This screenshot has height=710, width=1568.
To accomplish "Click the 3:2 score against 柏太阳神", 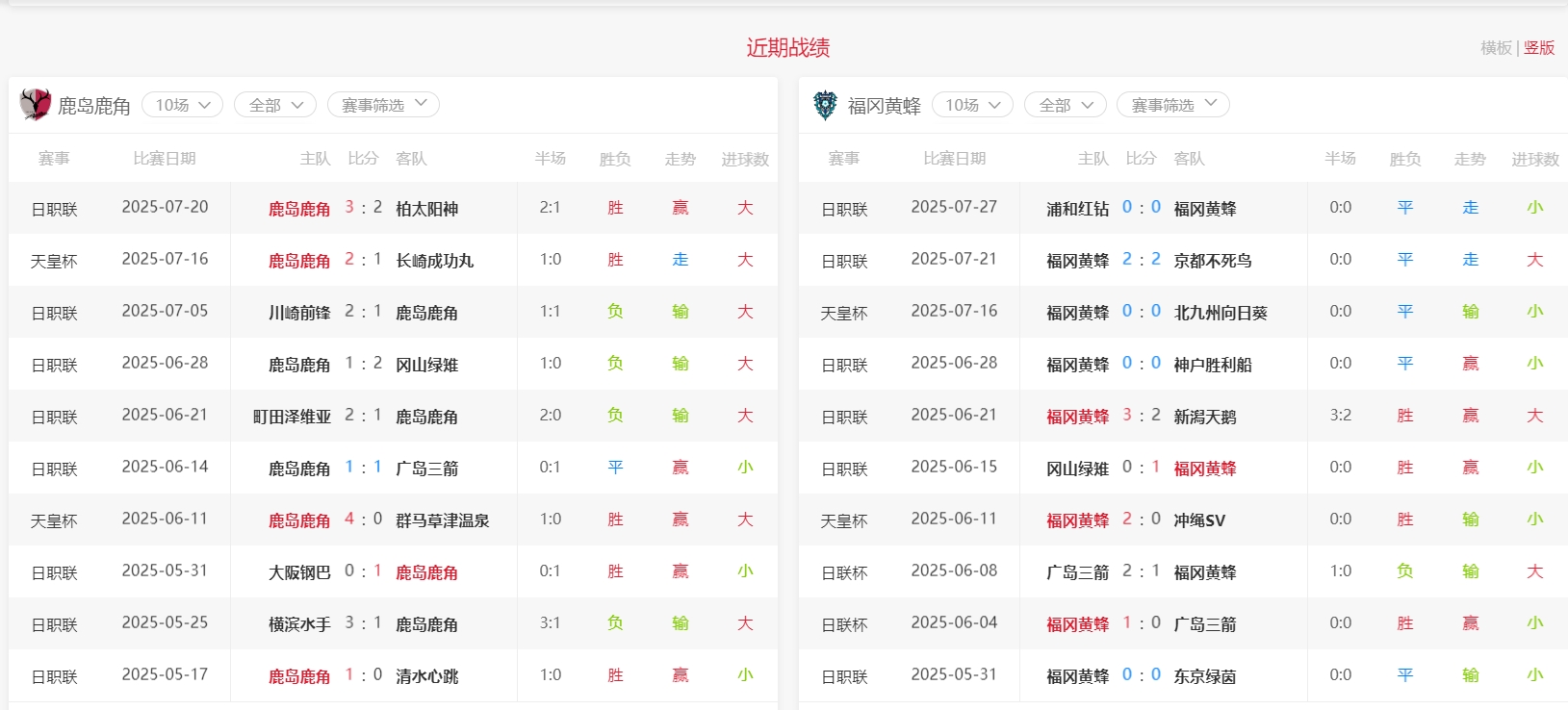I will tap(363, 208).
